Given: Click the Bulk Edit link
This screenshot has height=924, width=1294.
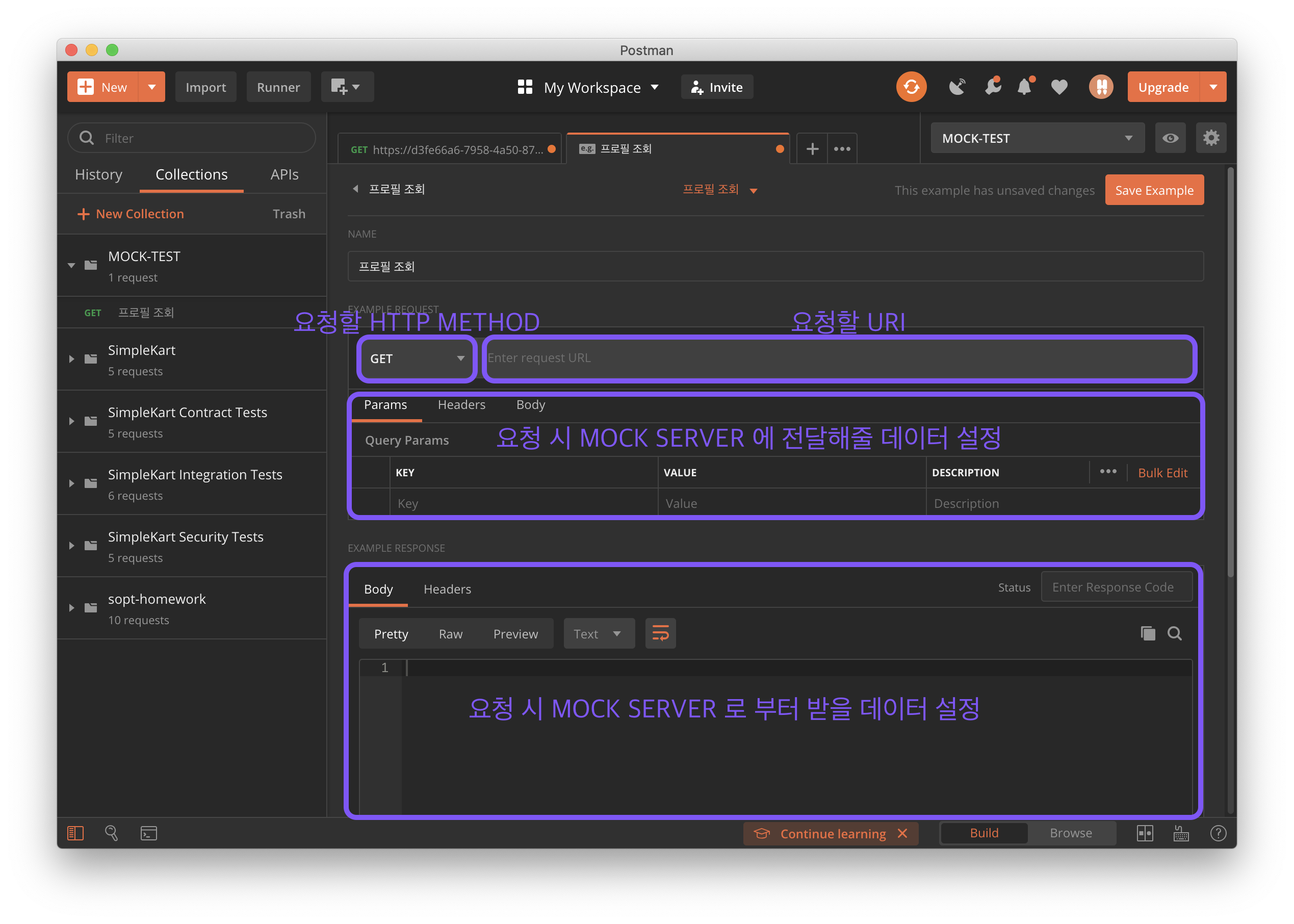Looking at the screenshot, I should 1162,473.
